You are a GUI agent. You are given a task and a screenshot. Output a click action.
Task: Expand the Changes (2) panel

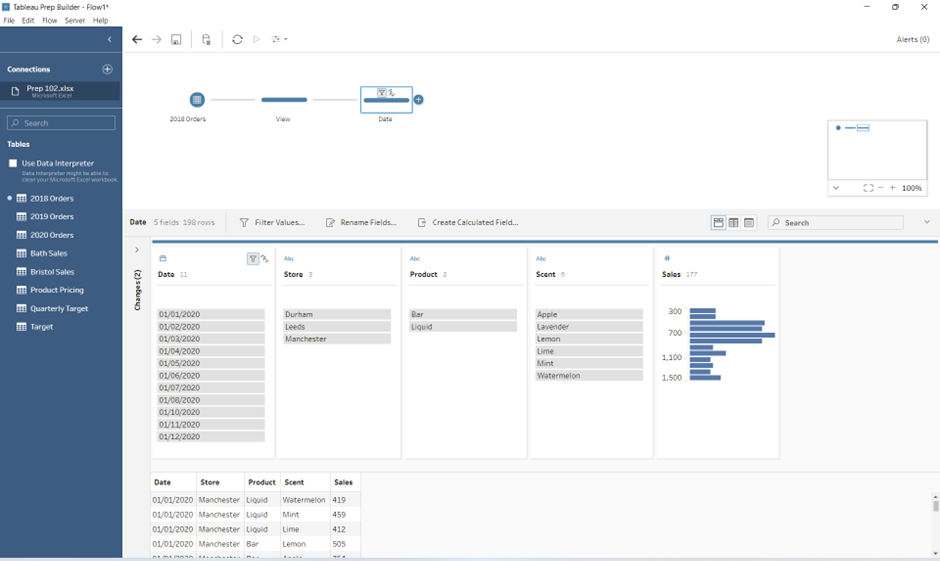[137, 250]
